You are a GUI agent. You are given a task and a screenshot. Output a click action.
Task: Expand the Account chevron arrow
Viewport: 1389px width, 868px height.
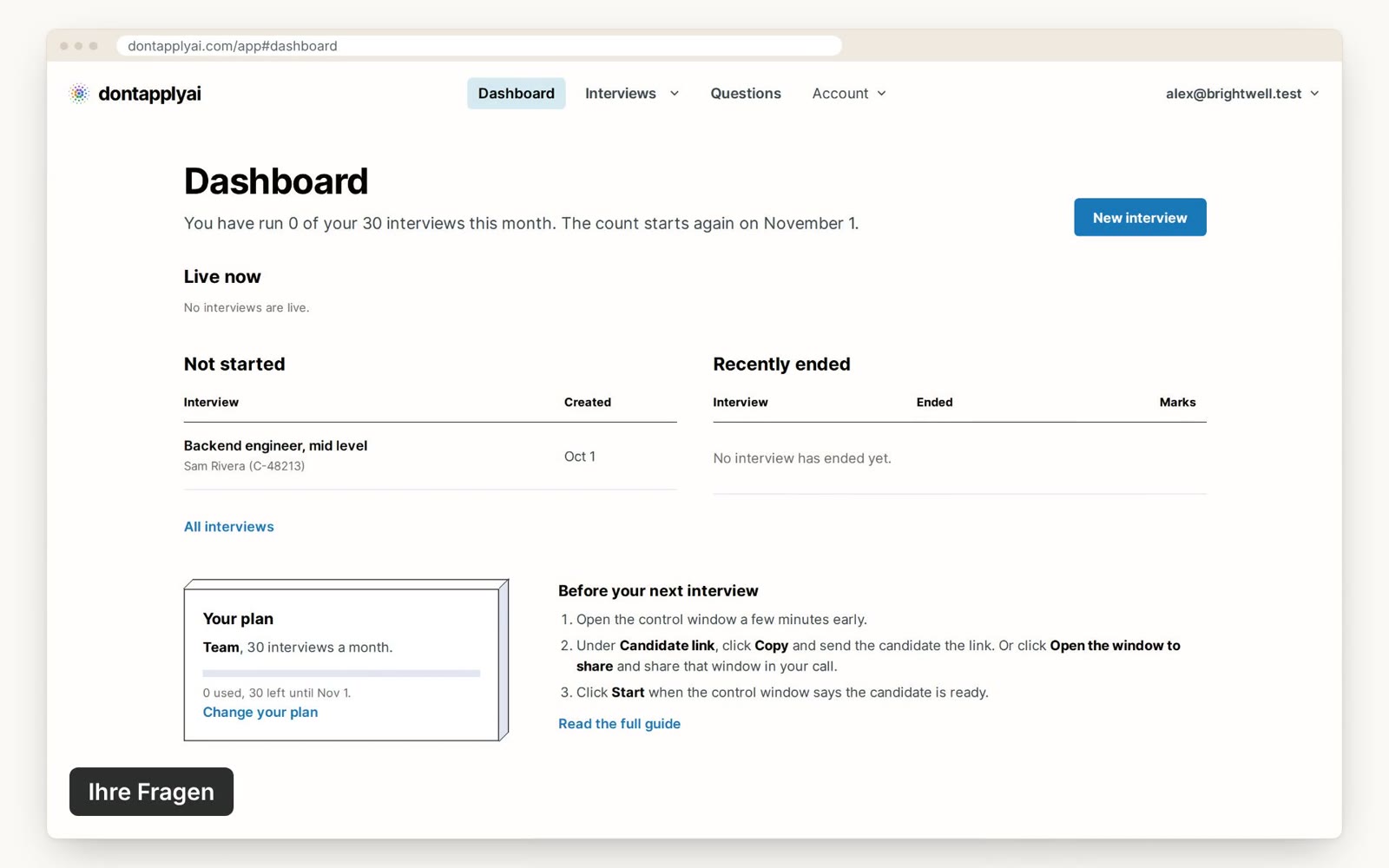[882, 94]
